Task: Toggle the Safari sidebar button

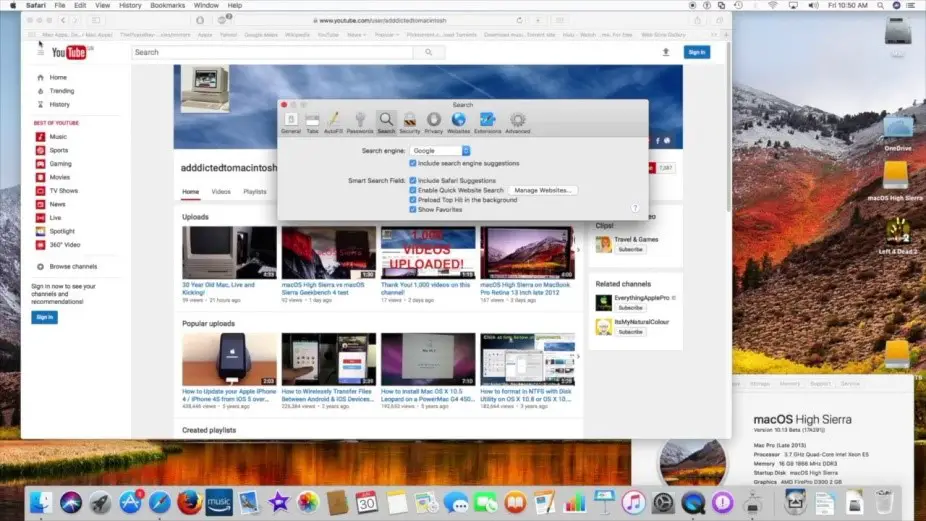Action: click(96, 20)
